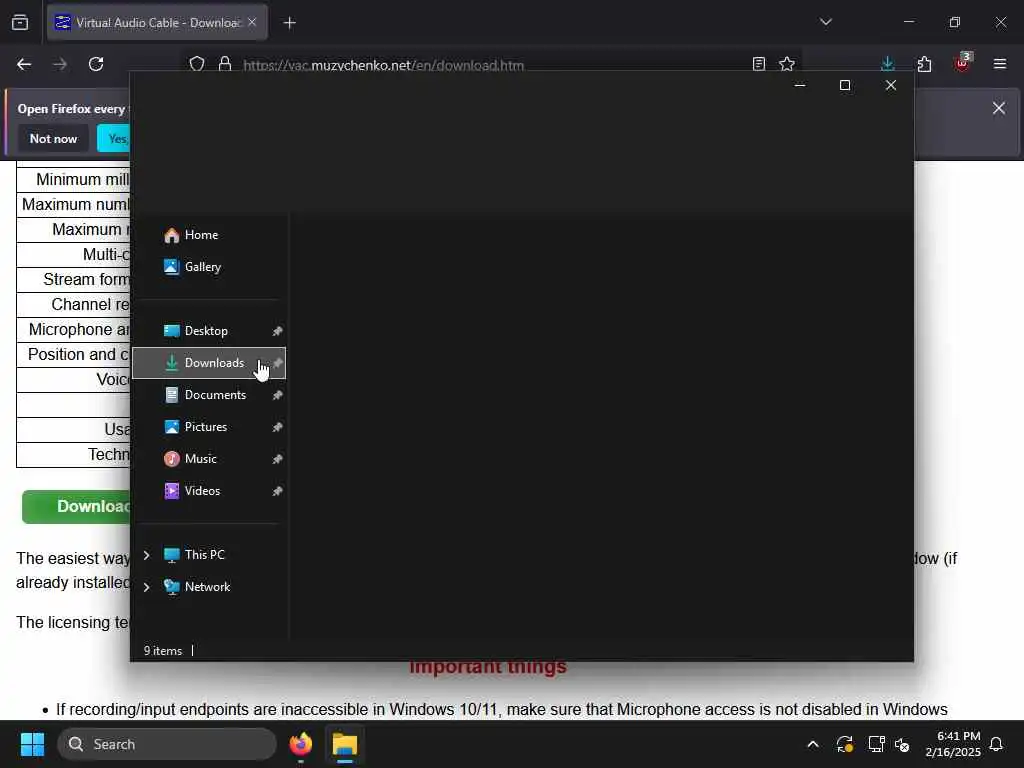The image size is (1024, 768).
Task: Open Videos folder in sidebar
Action: [209, 491]
